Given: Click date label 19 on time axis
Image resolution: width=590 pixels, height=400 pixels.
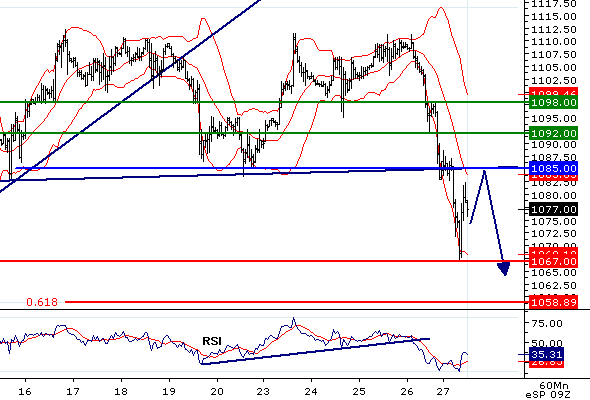Looking at the screenshot, I should point(169,392).
